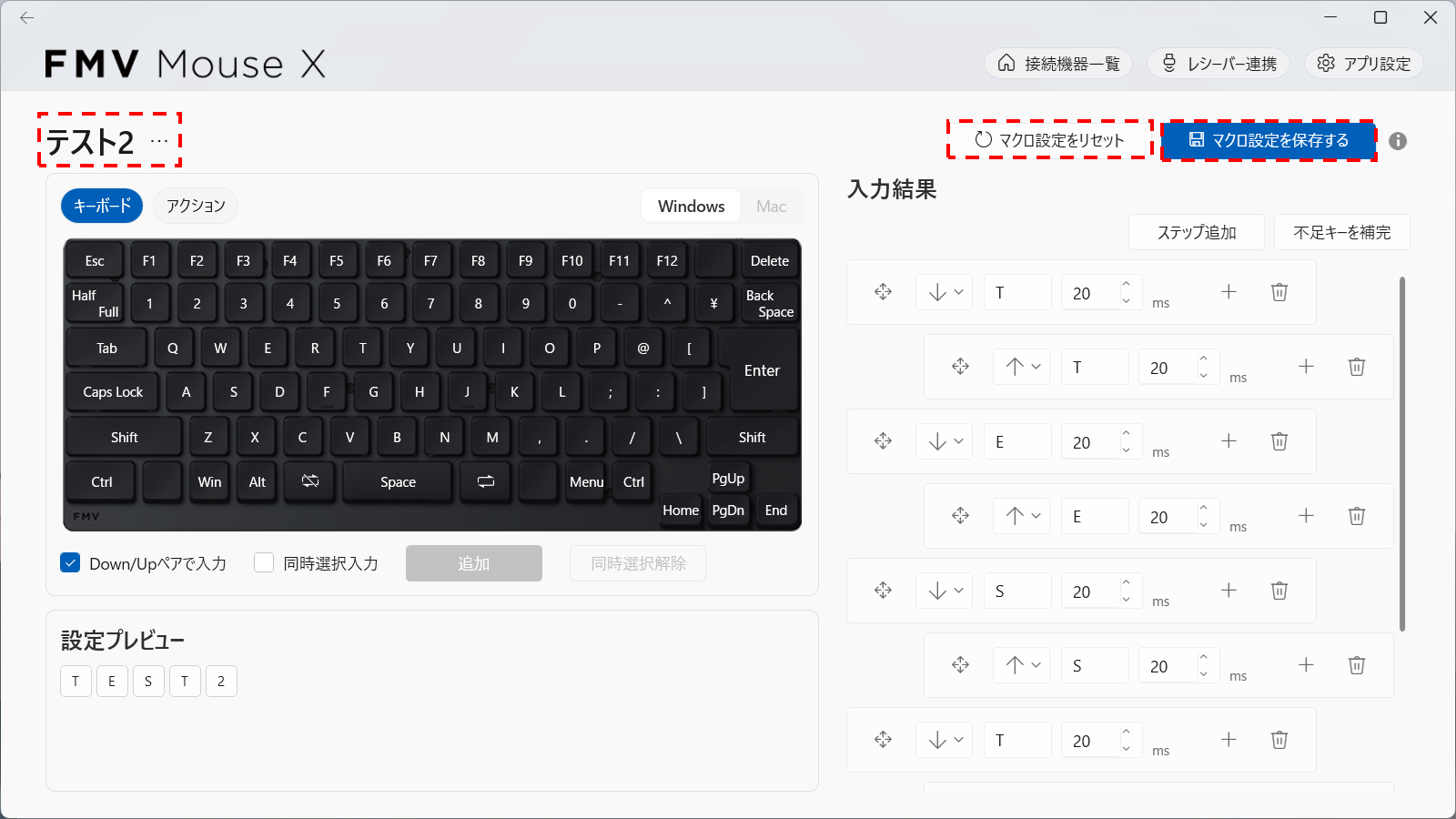Click the plus icon on E key-down row

point(1228,441)
